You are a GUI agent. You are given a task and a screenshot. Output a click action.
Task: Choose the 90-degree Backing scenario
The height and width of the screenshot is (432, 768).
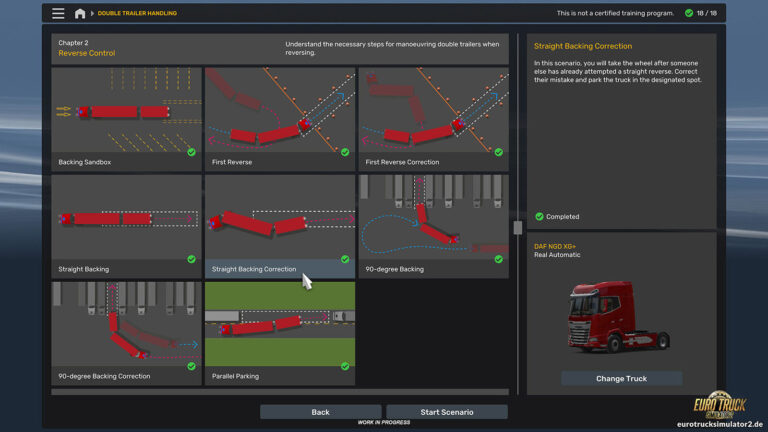pyautogui.click(x=433, y=225)
